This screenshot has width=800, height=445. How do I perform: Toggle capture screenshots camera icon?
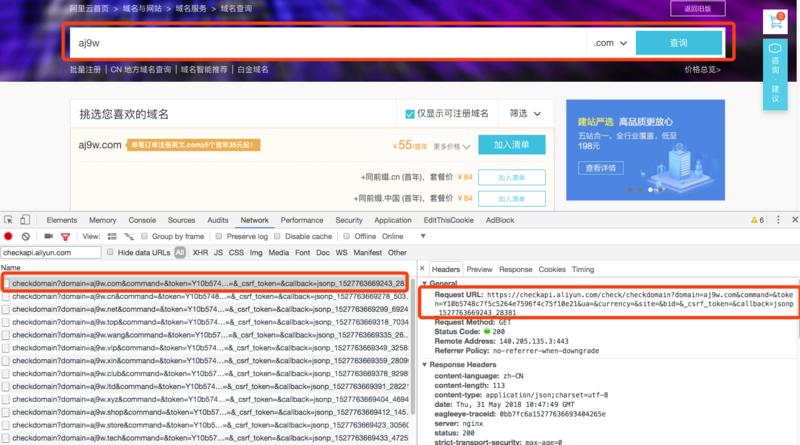(48, 236)
